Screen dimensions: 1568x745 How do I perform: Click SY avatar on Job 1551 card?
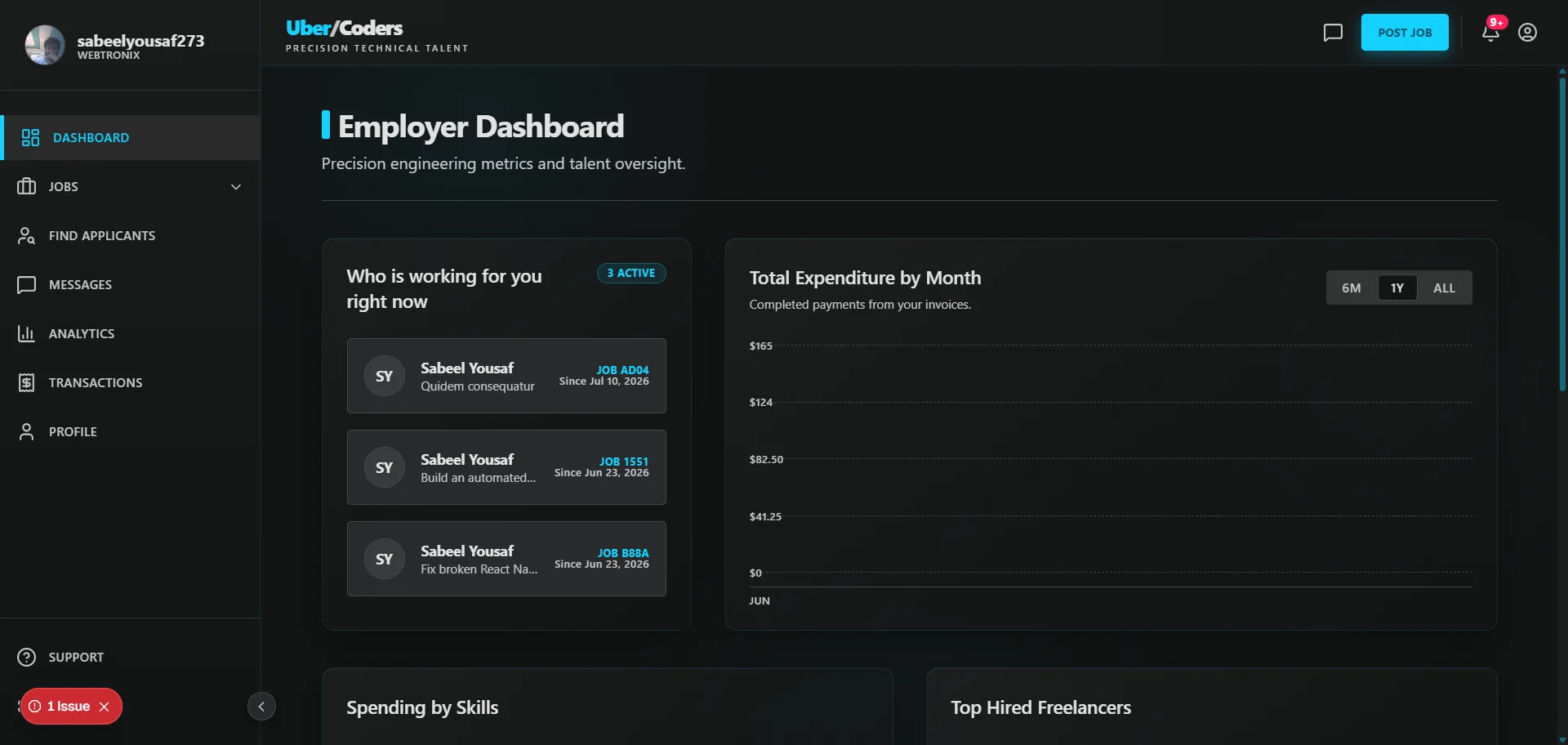point(384,467)
